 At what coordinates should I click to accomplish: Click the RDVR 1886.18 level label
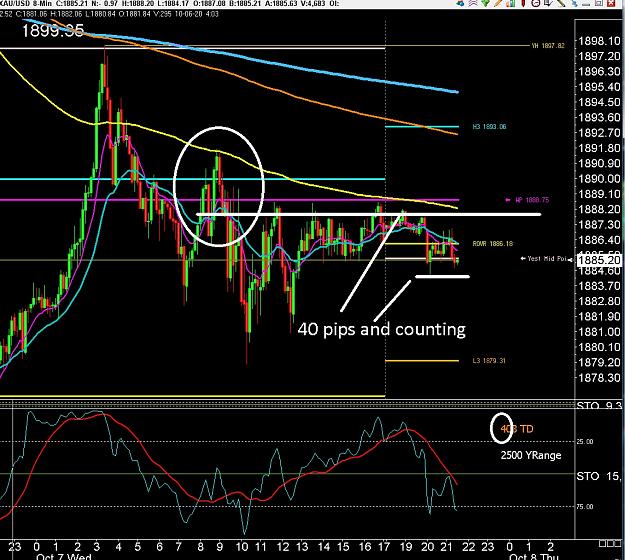click(493, 244)
